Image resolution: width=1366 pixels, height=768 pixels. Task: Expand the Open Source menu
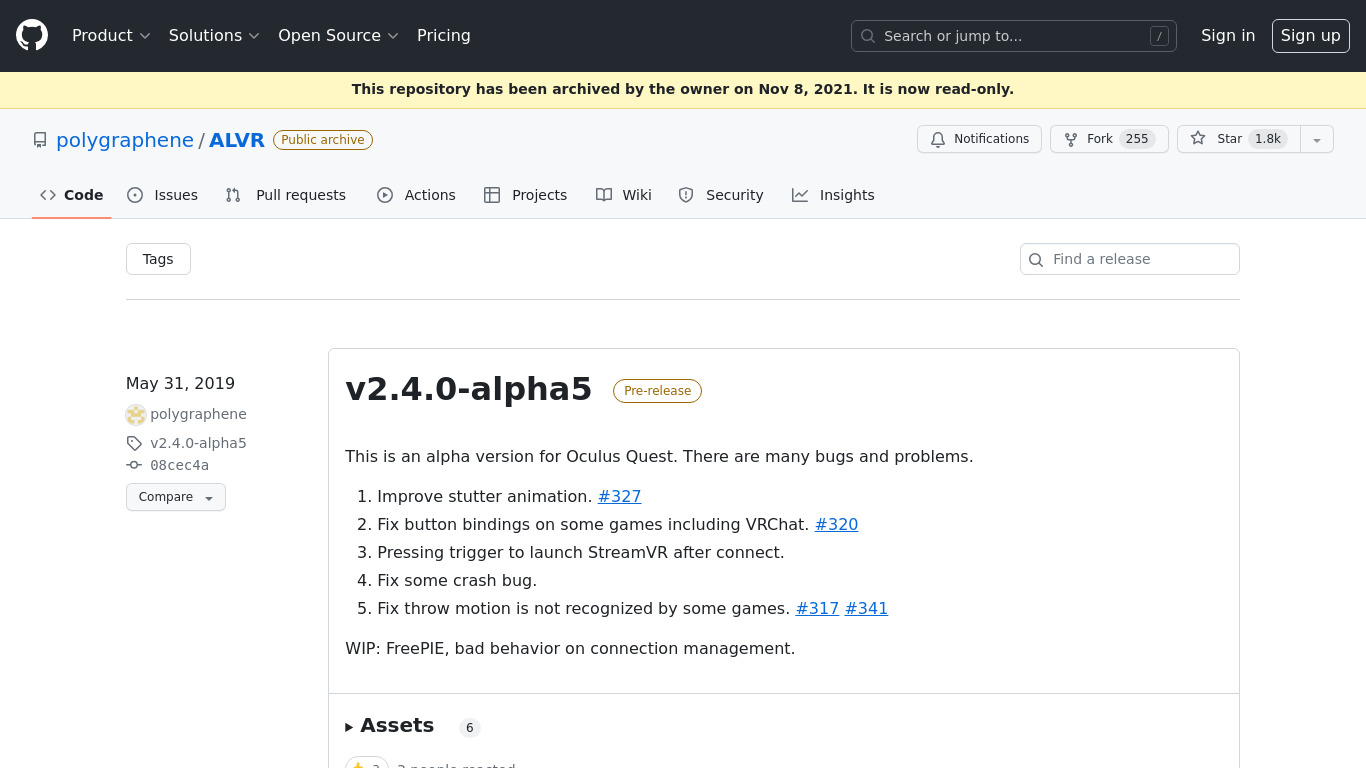coord(338,35)
